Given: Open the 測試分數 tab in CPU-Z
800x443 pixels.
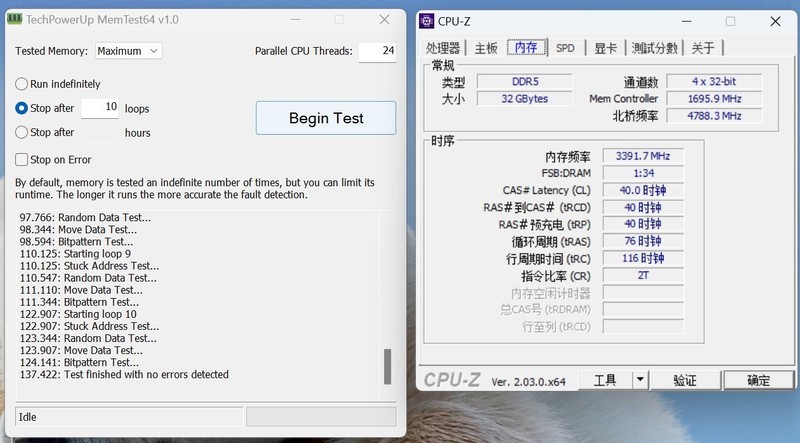Looking at the screenshot, I should point(655,48).
